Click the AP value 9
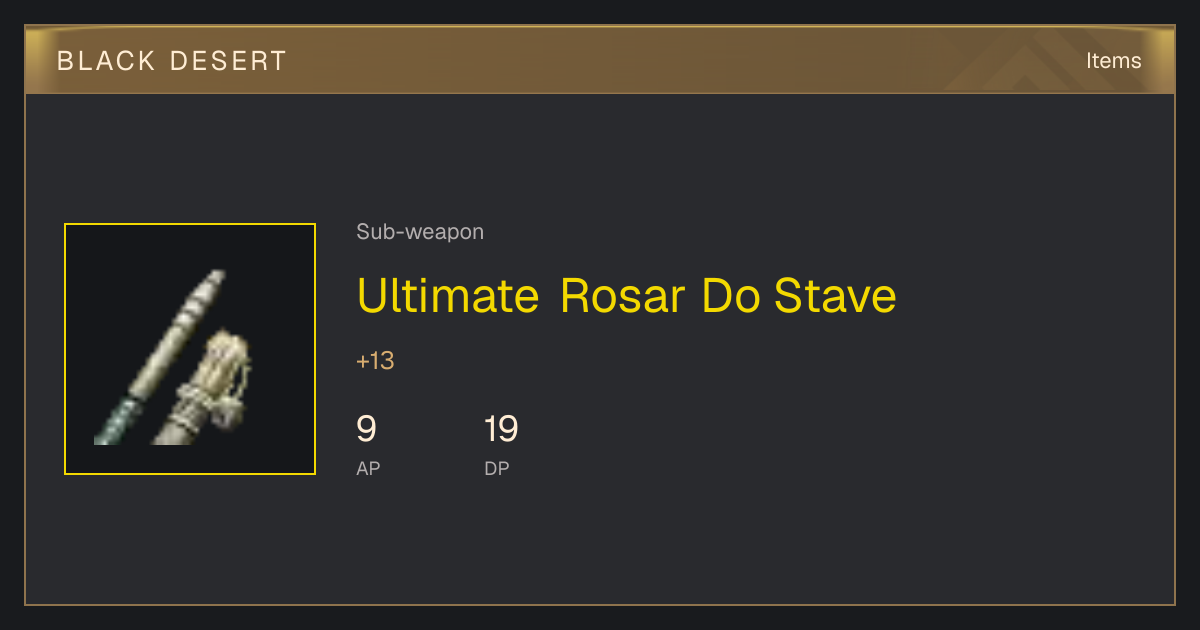The height and width of the screenshot is (630, 1200). (366, 429)
